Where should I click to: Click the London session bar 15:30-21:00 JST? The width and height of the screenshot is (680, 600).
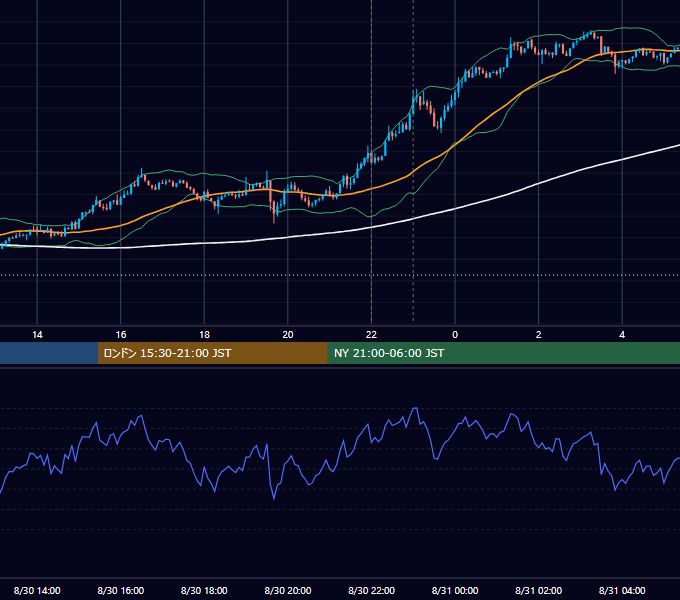click(212, 353)
